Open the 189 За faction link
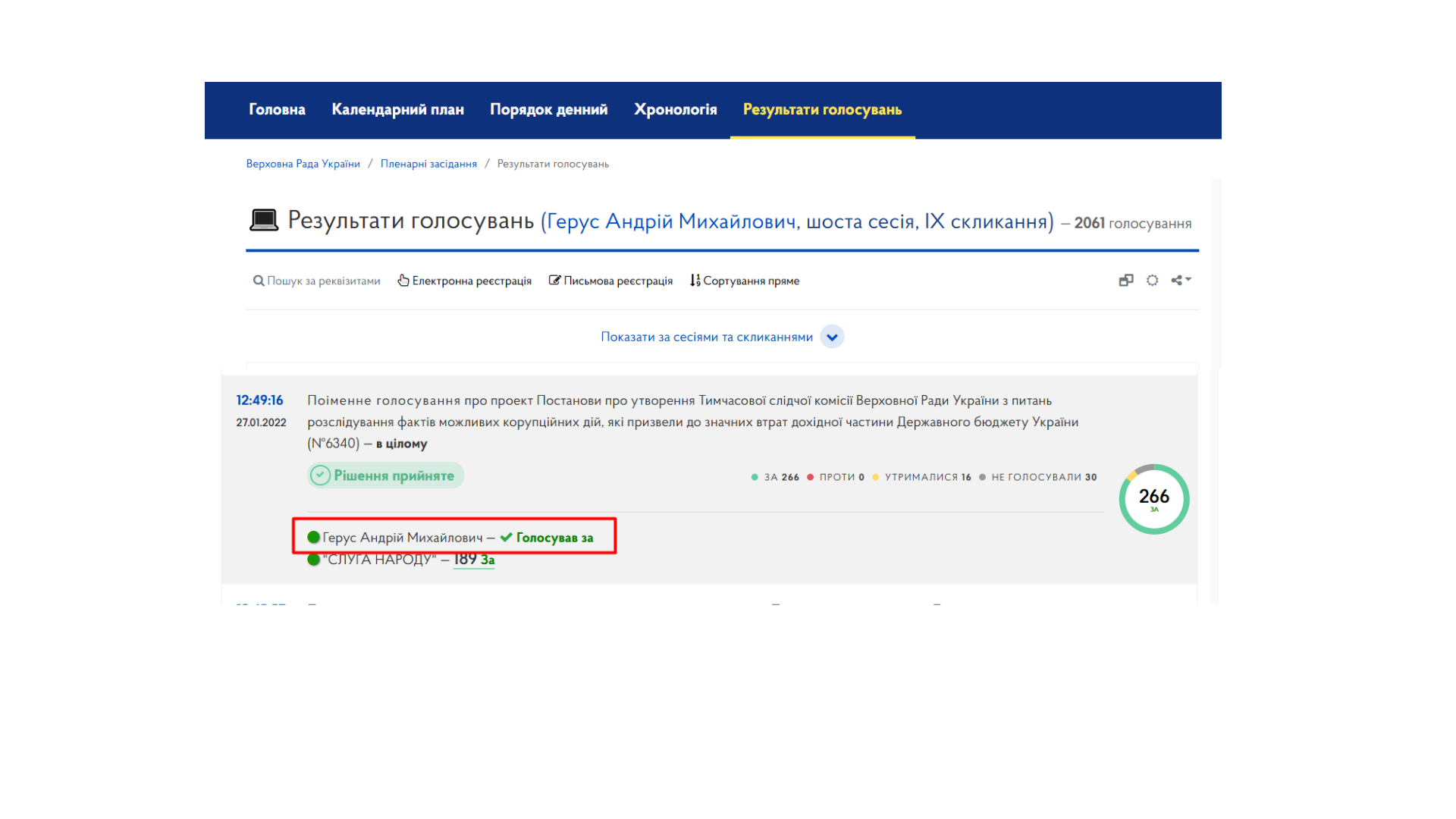The image size is (1456, 819). point(474,560)
